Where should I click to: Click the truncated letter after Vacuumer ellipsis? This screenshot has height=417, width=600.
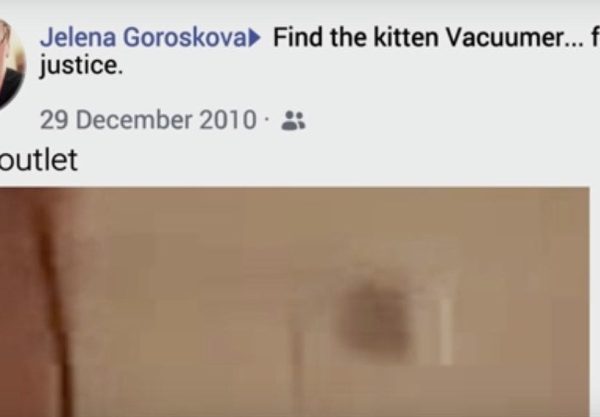click(x=595, y=37)
